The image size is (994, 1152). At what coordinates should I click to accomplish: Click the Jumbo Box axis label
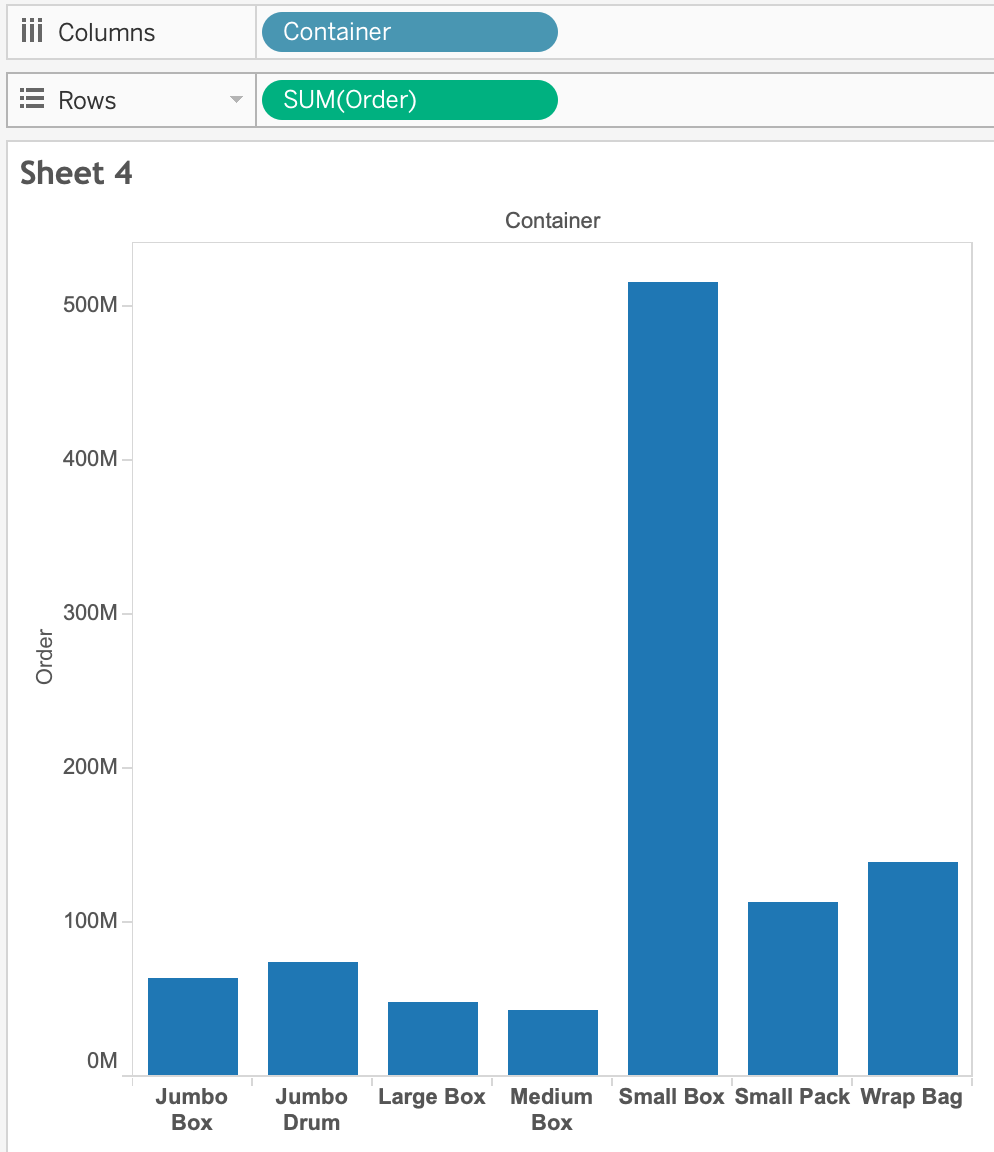pyautogui.click(x=192, y=1109)
